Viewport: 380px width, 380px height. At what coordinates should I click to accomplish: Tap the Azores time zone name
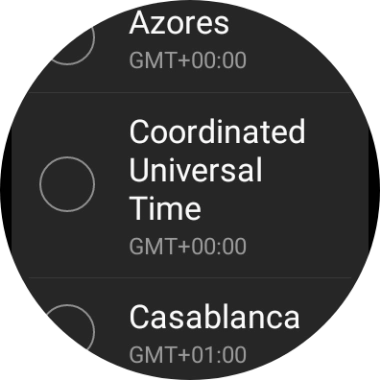click(179, 23)
